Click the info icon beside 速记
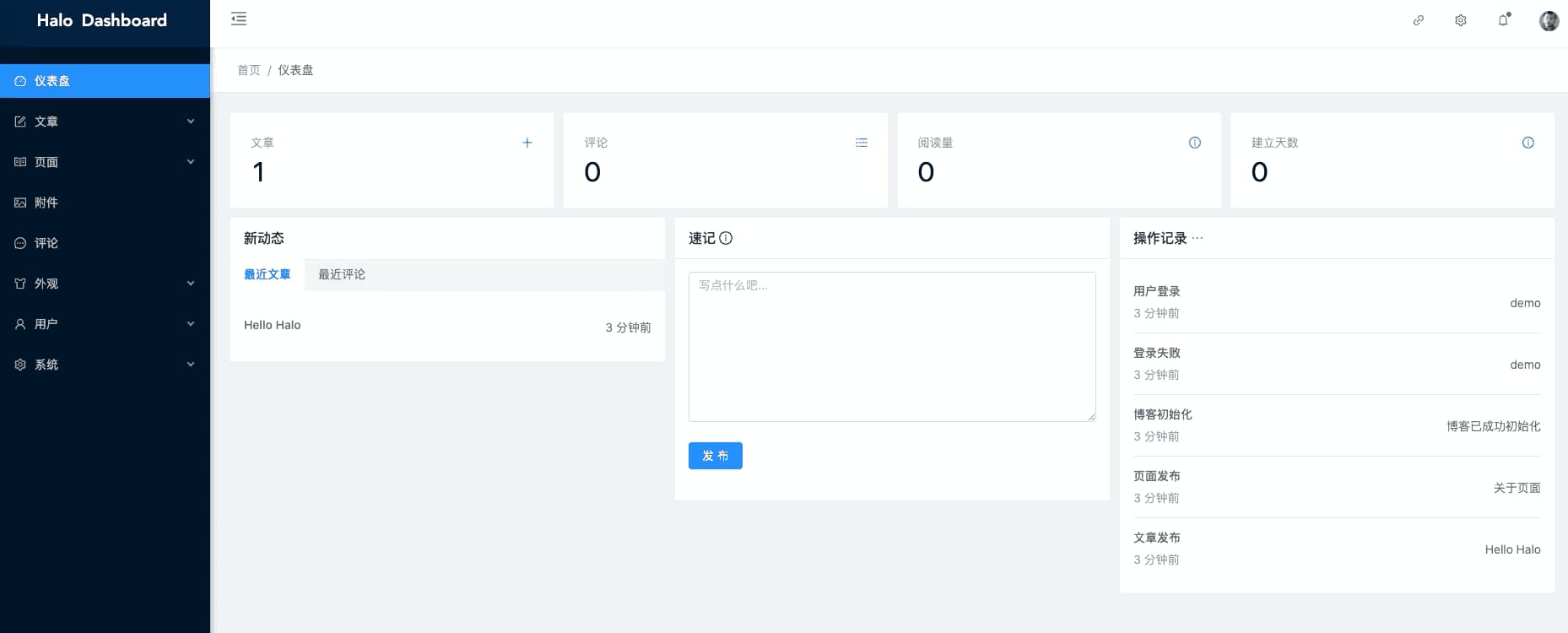 point(726,238)
